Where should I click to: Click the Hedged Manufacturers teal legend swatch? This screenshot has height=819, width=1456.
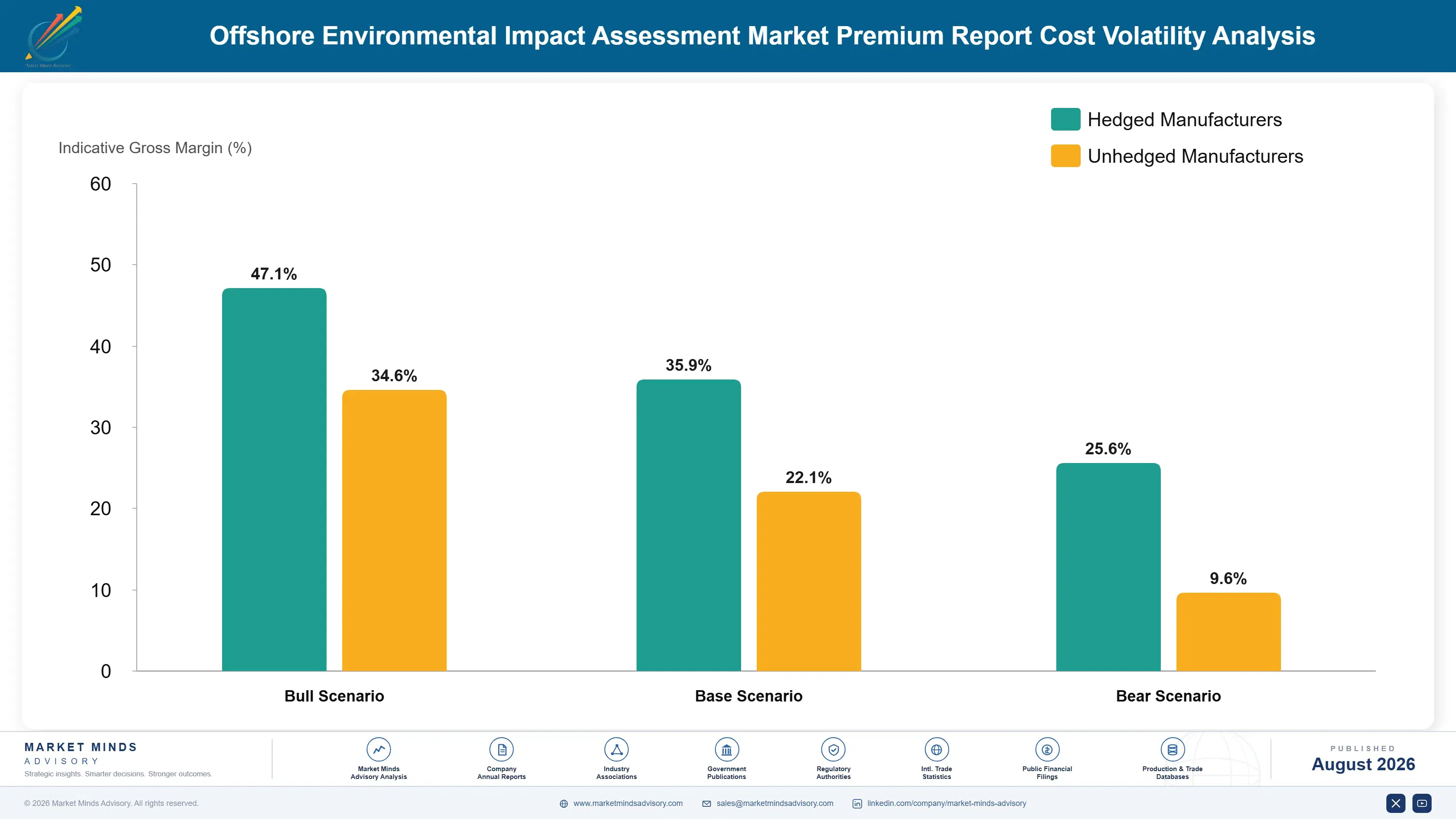tap(1065, 119)
